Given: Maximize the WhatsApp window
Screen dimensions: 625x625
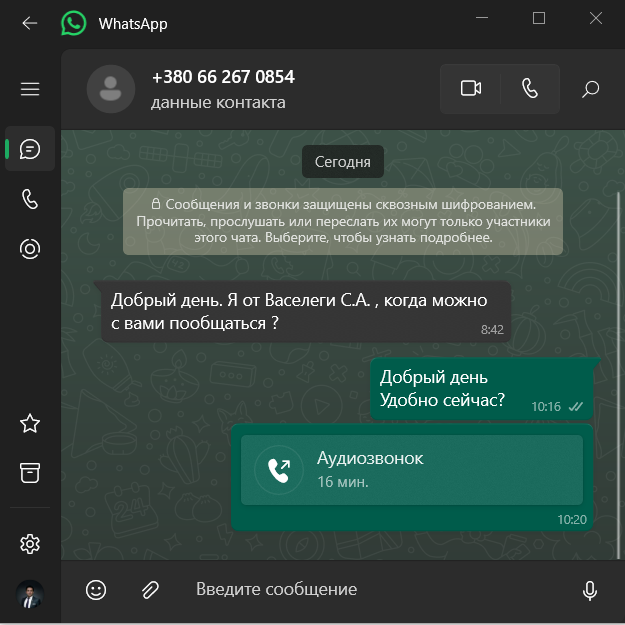Looking at the screenshot, I should pyautogui.click(x=539, y=18).
